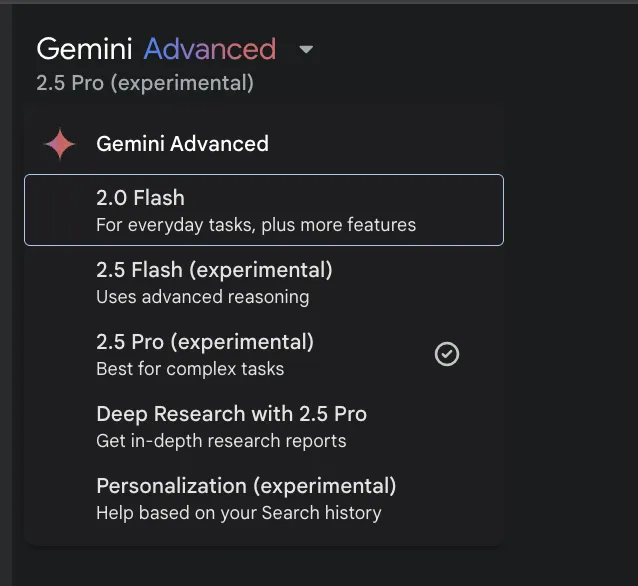Image resolution: width=638 pixels, height=586 pixels.
Task: Click 'Get in-depth research reports' description
Action: (x=221, y=441)
